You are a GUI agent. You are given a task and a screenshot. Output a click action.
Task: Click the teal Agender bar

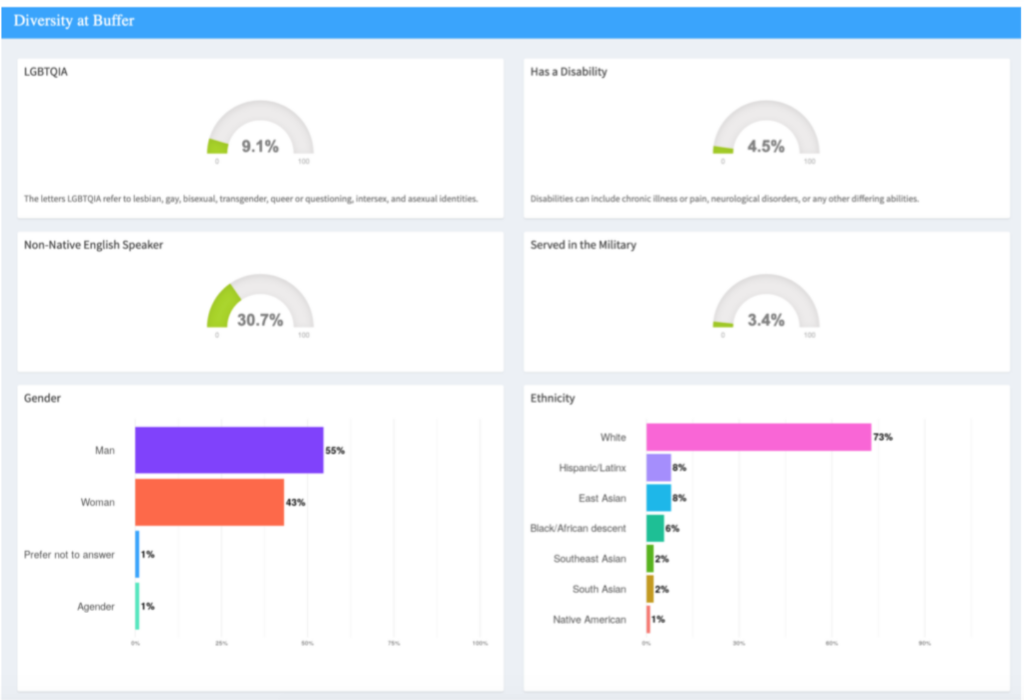(x=137, y=607)
